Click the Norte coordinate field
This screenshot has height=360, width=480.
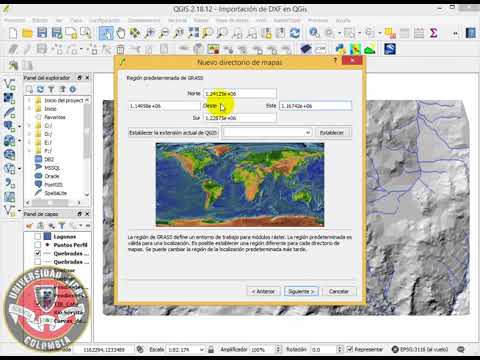[240, 94]
